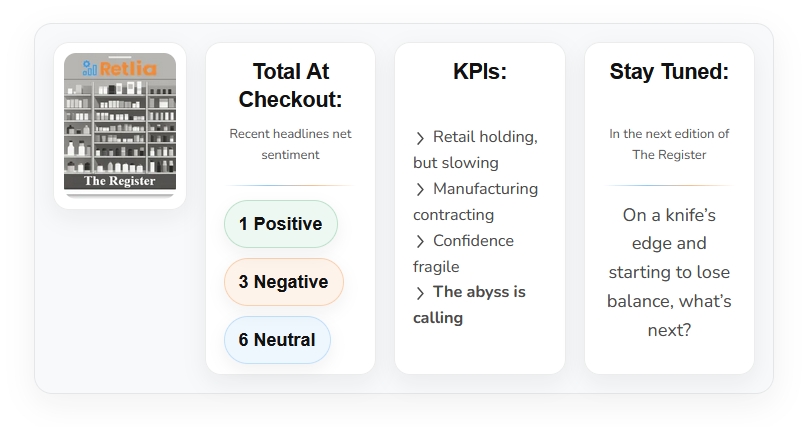Image resolution: width=806 pixels, height=427 pixels.
Task: Click the orange Retlia brand name
Action: [128, 69]
